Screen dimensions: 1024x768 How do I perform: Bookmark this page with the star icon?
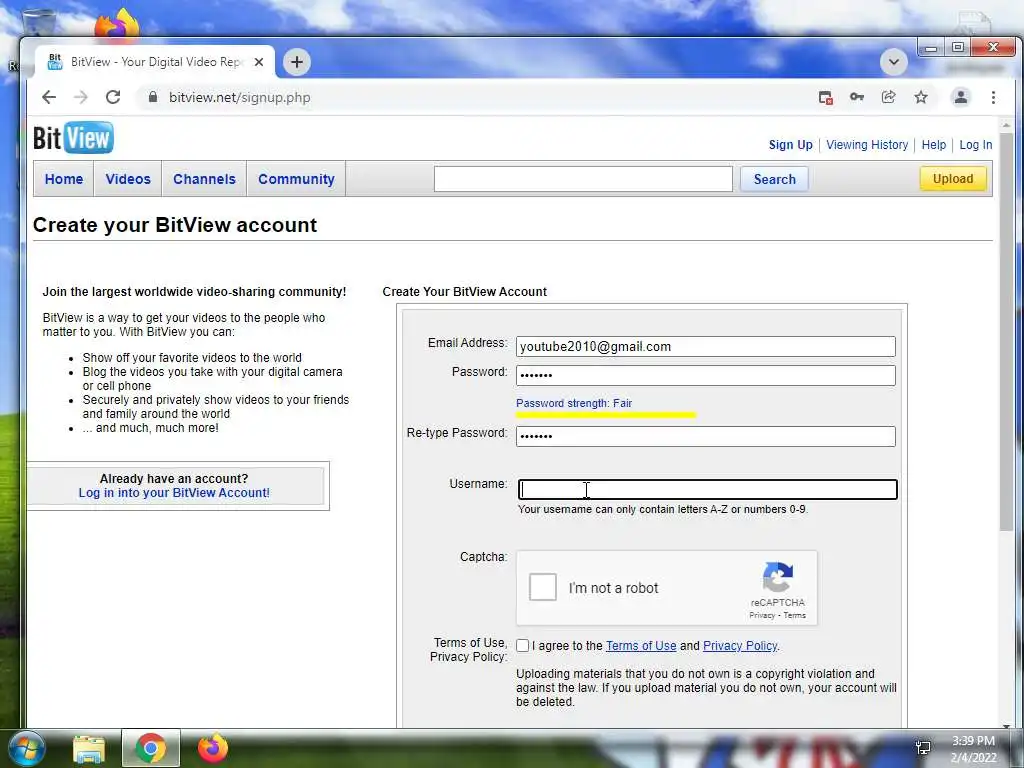click(921, 97)
